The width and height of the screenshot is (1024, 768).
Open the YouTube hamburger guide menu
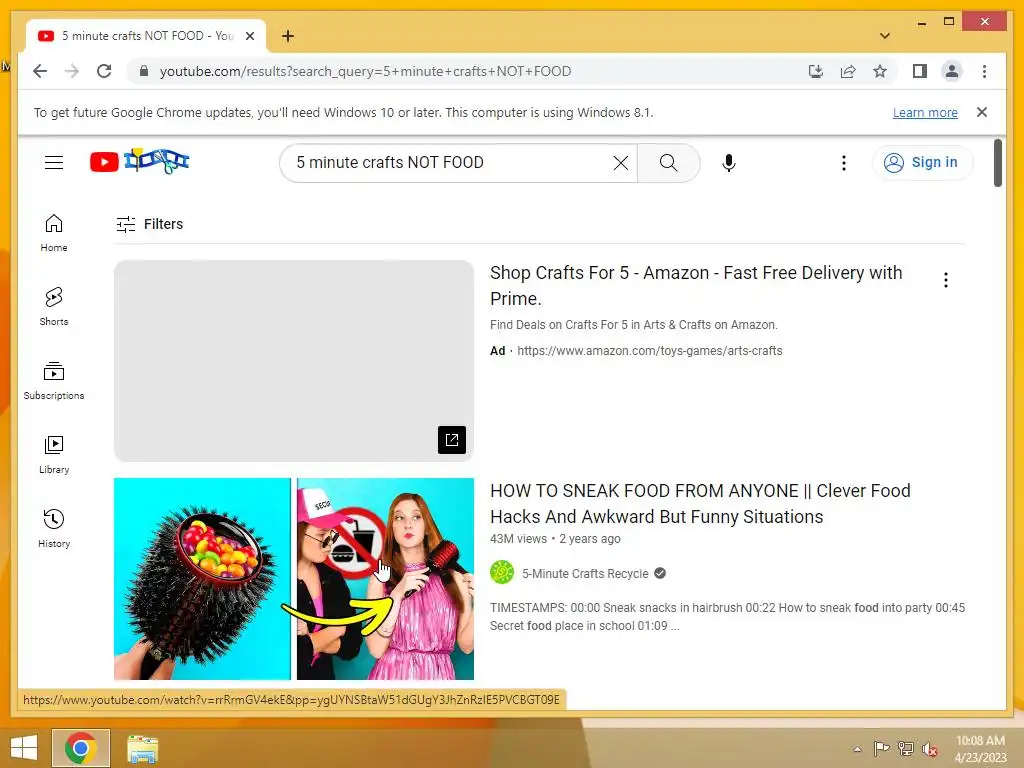(x=54, y=163)
